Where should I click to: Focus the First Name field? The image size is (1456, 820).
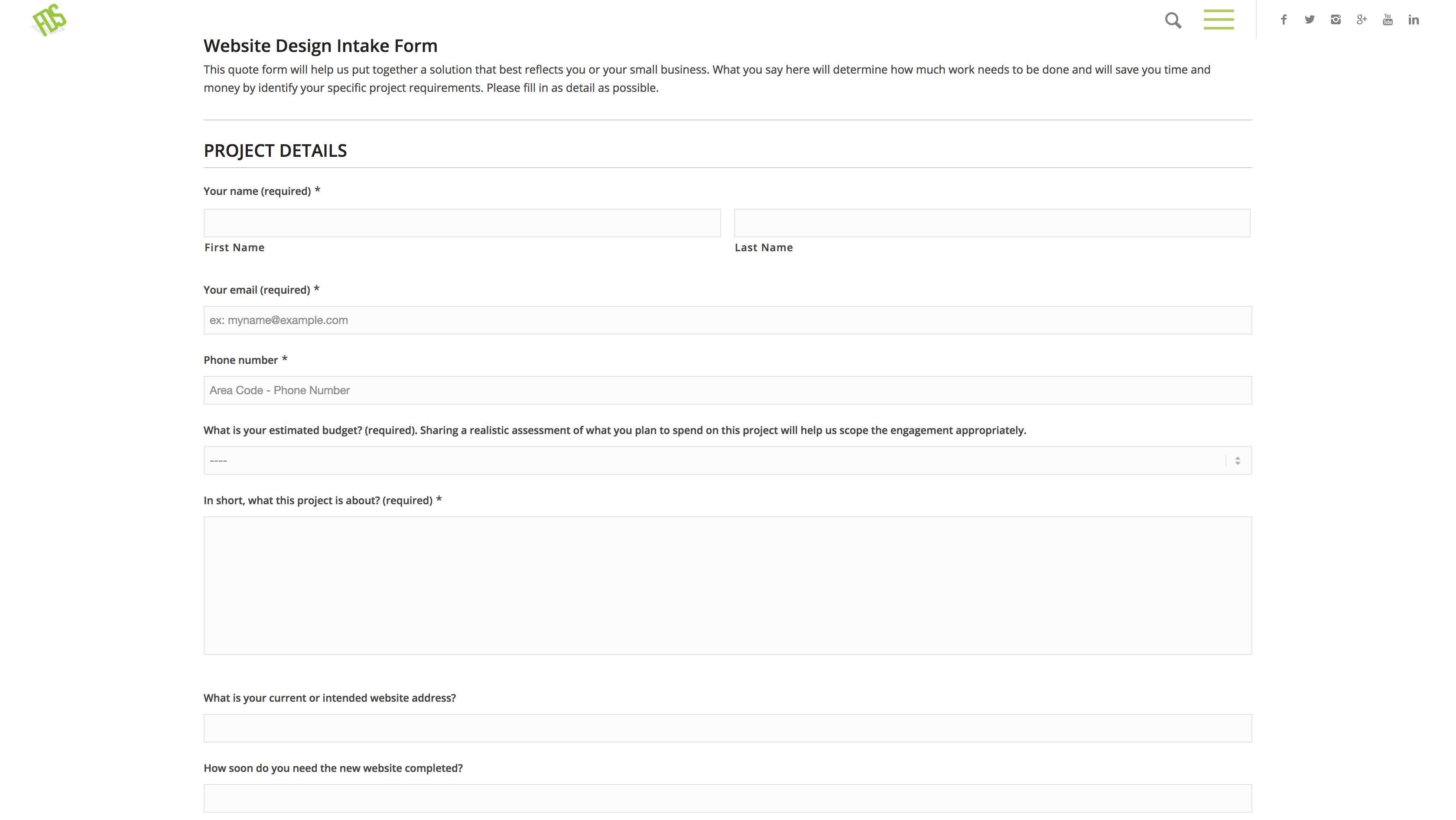pyautogui.click(x=462, y=223)
